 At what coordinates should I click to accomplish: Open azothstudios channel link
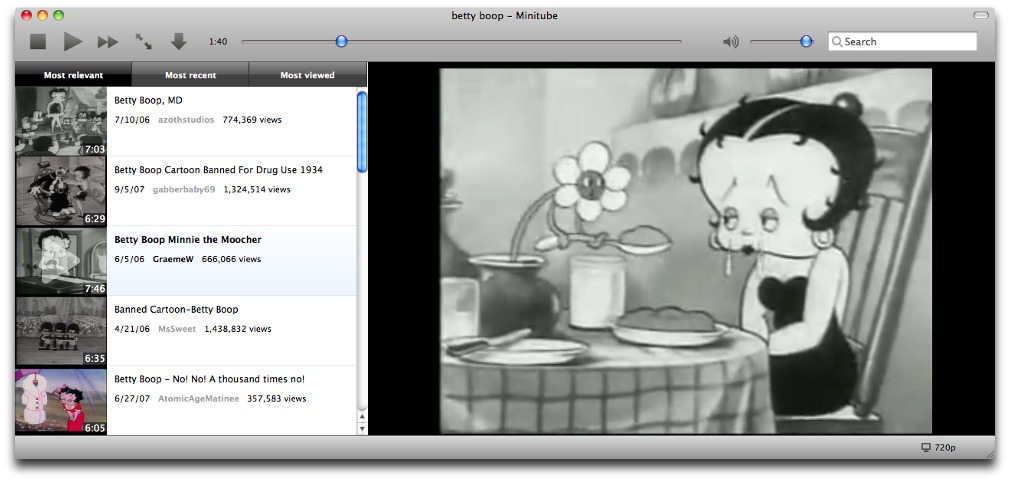click(x=185, y=120)
